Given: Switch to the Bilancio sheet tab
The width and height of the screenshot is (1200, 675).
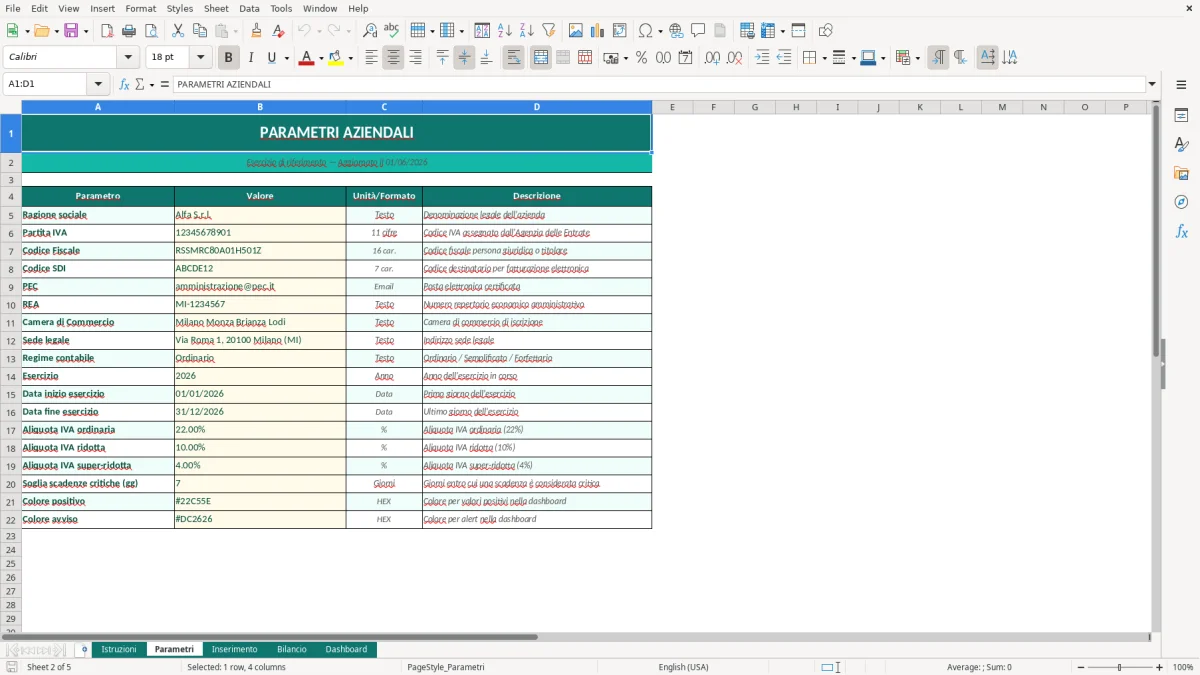Looking at the screenshot, I should [292, 650].
